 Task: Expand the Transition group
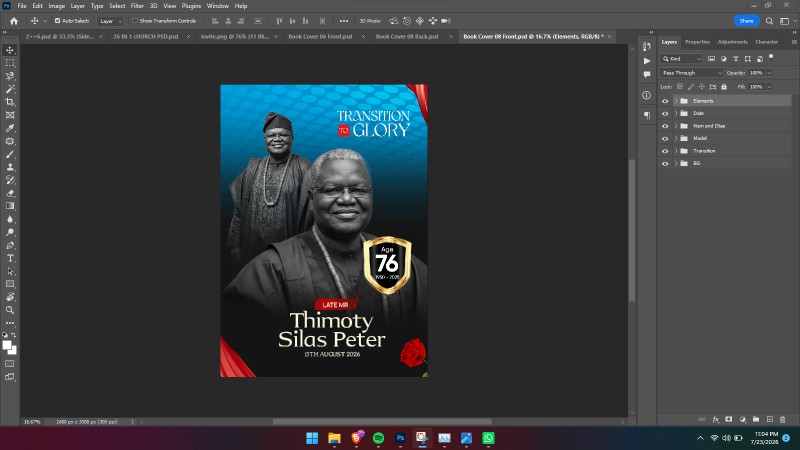pos(676,151)
